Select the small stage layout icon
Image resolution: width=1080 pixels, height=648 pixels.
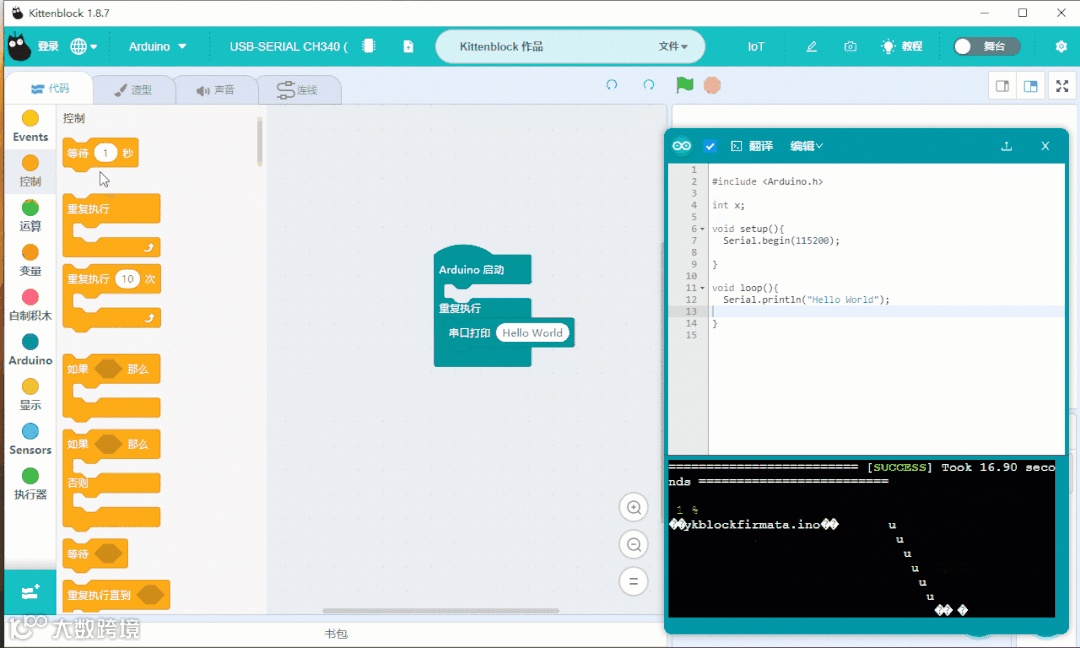(x=1002, y=86)
